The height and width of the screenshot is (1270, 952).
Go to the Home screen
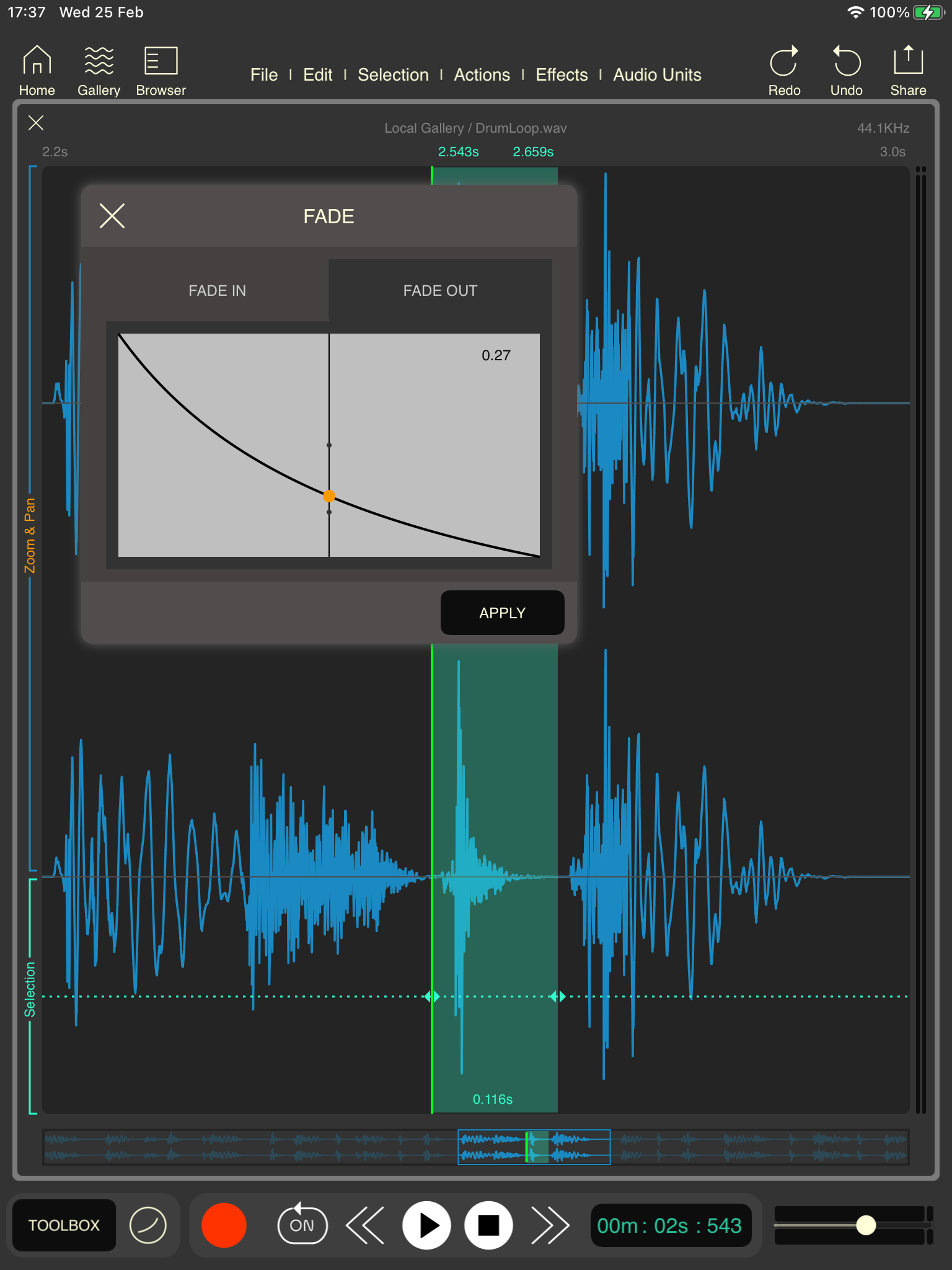click(37, 71)
